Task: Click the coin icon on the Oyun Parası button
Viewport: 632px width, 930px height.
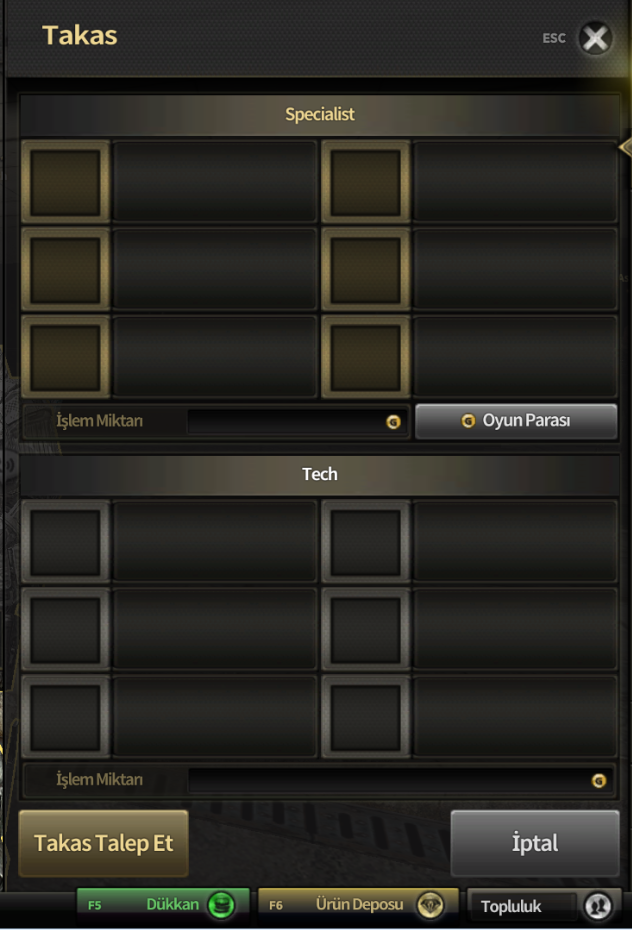Action: (468, 421)
